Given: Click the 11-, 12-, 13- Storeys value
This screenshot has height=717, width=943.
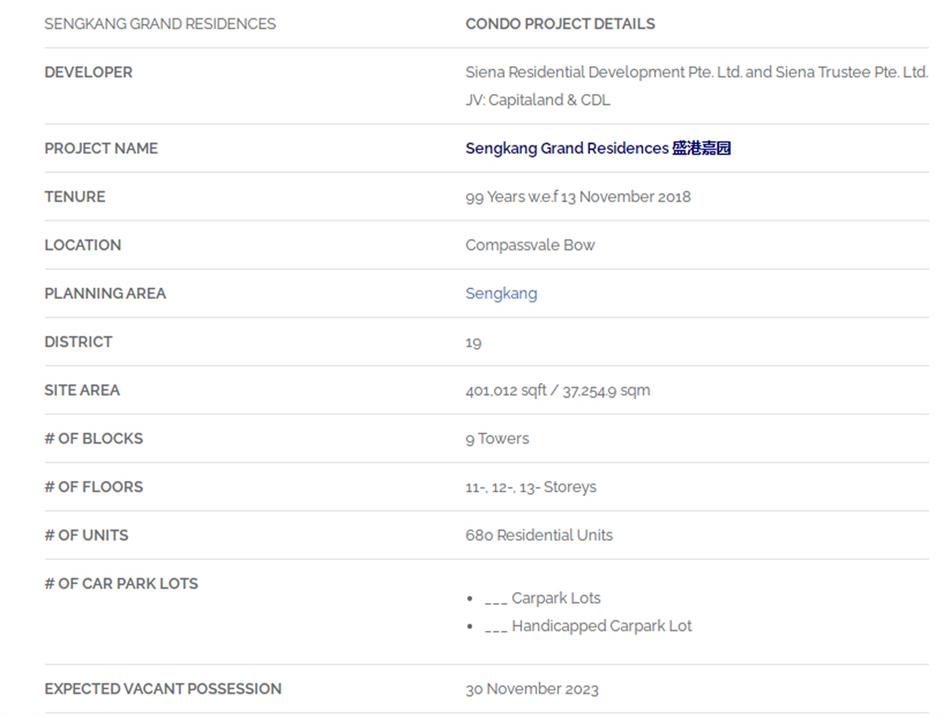Looking at the screenshot, I should tap(530, 487).
